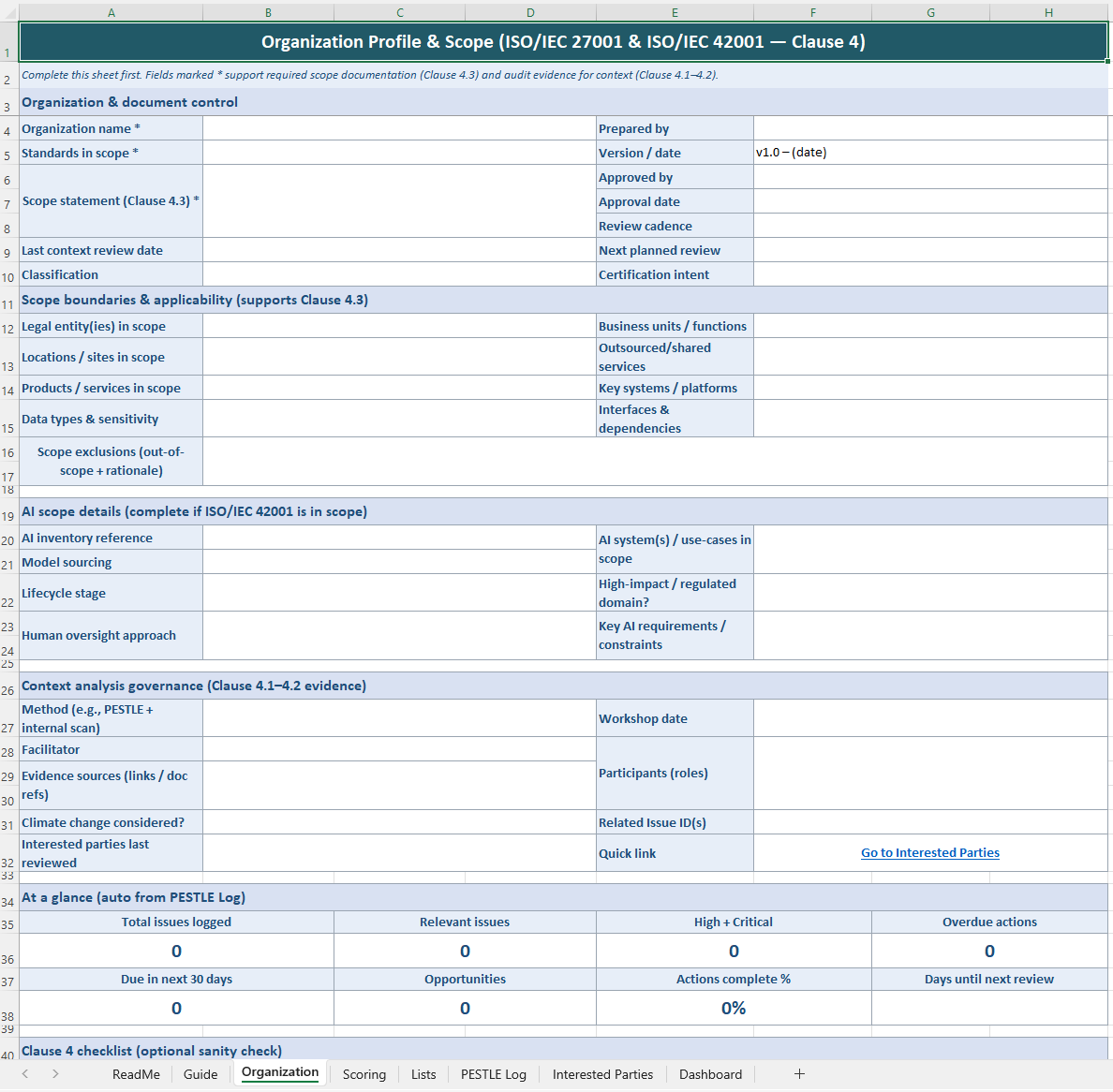Screen dimensions: 1113x1092
Task: Go to the Dashboard sheet tab
Action: (x=710, y=1074)
